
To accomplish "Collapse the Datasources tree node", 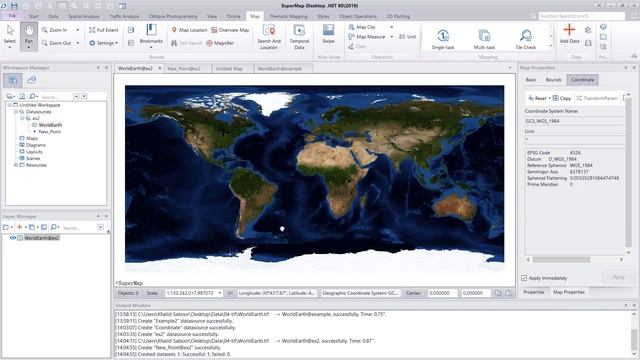I will (x=16, y=111).
